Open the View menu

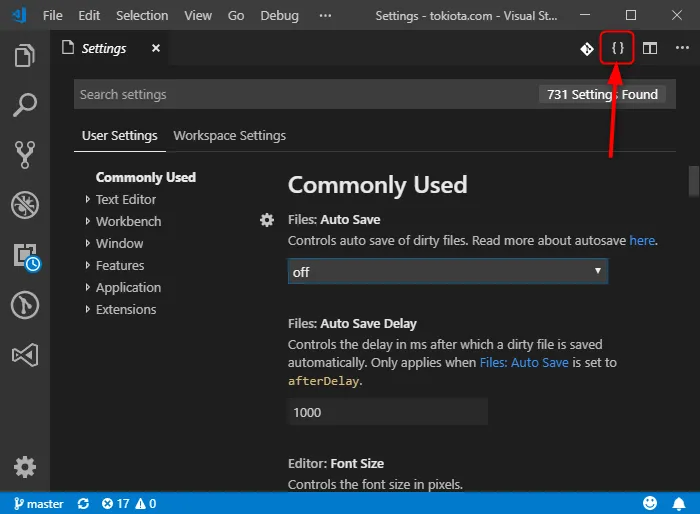198,16
